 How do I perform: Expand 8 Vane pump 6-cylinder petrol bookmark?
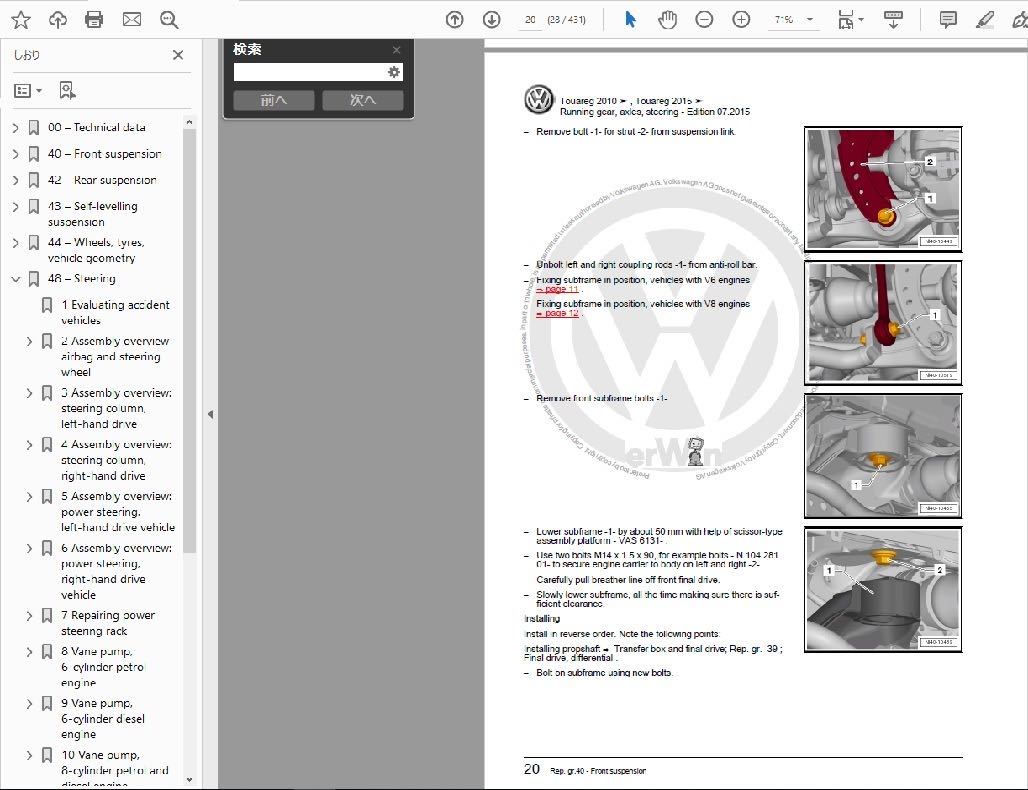click(30, 652)
